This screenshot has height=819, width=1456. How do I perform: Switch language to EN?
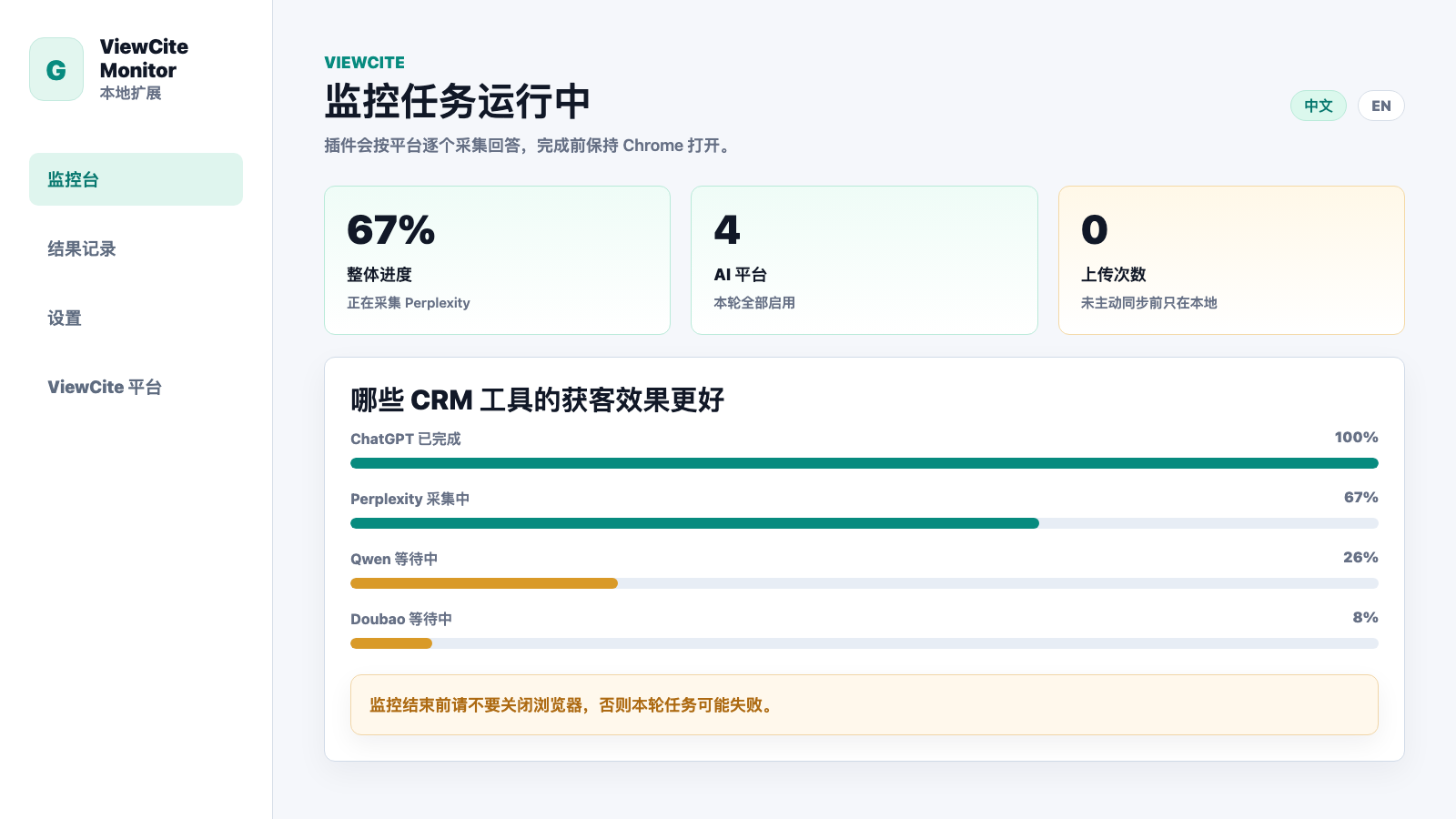(x=1381, y=106)
